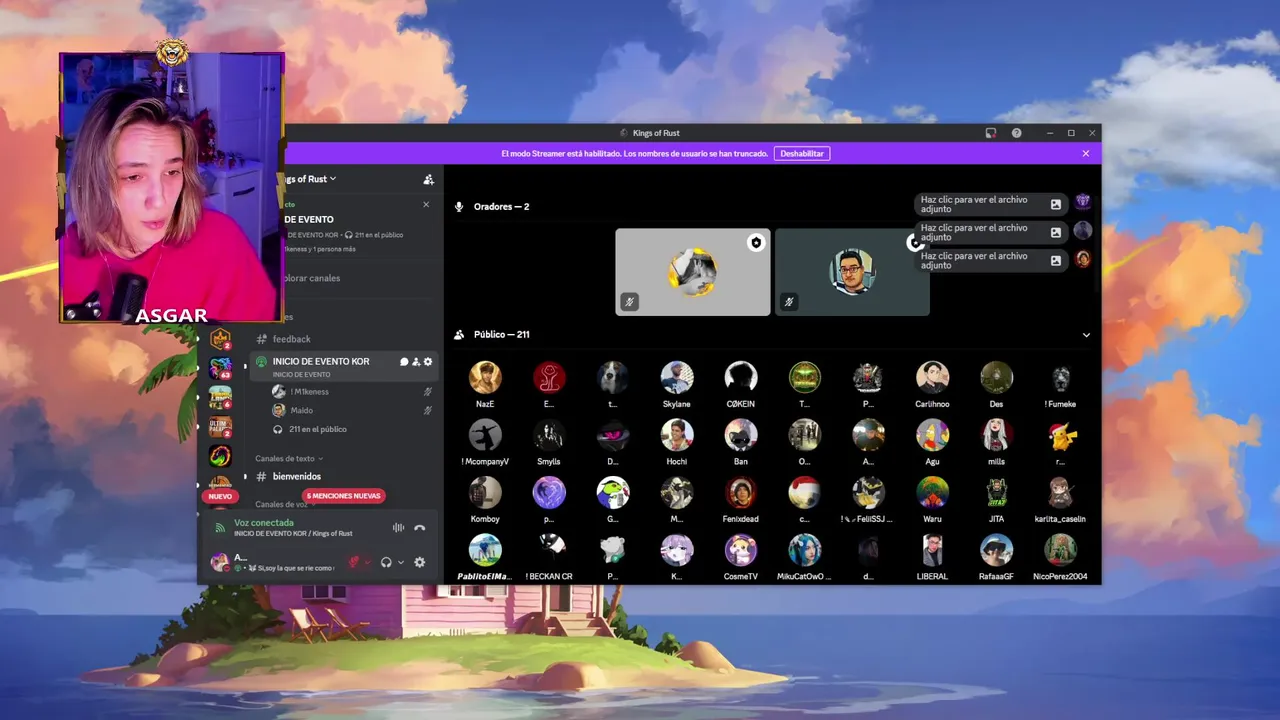Click moderator badge on the grey speaker tile
This screenshot has width=1280, height=720.
tap(756, 243)
